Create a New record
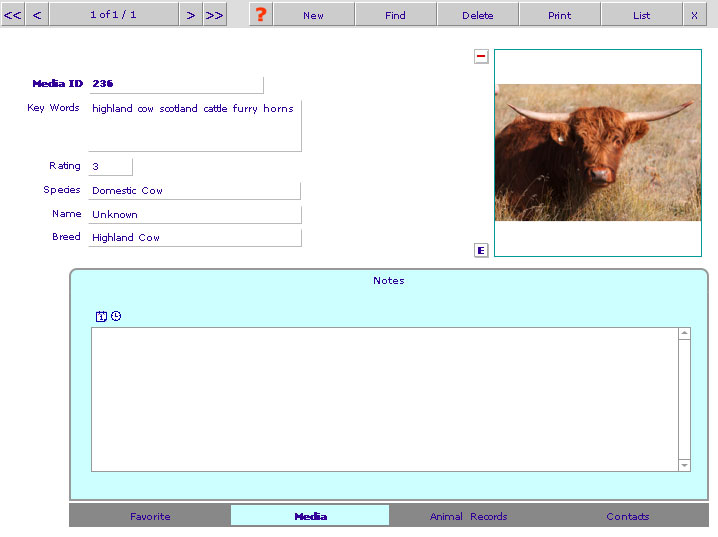This screenshot has height=537, width=718. [x=314, y=15]
